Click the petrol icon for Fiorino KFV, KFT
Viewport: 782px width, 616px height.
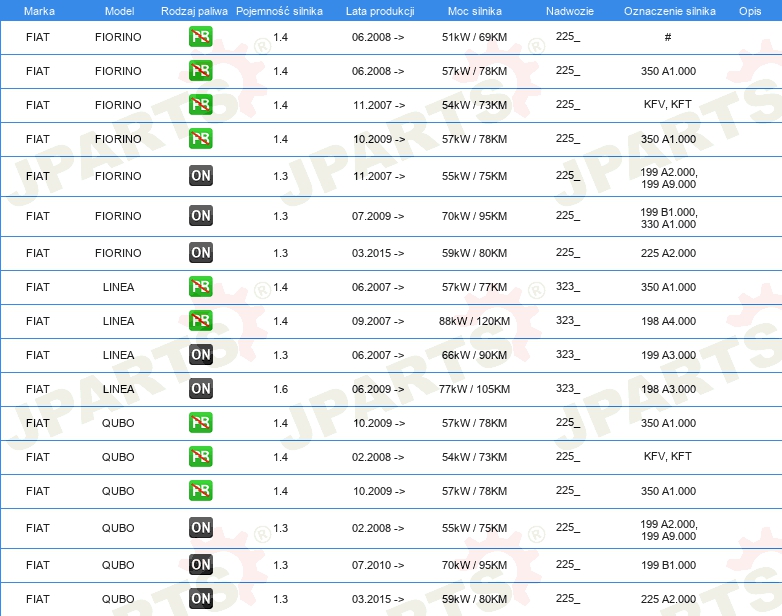pyautogui.click(x=200, y=105)
